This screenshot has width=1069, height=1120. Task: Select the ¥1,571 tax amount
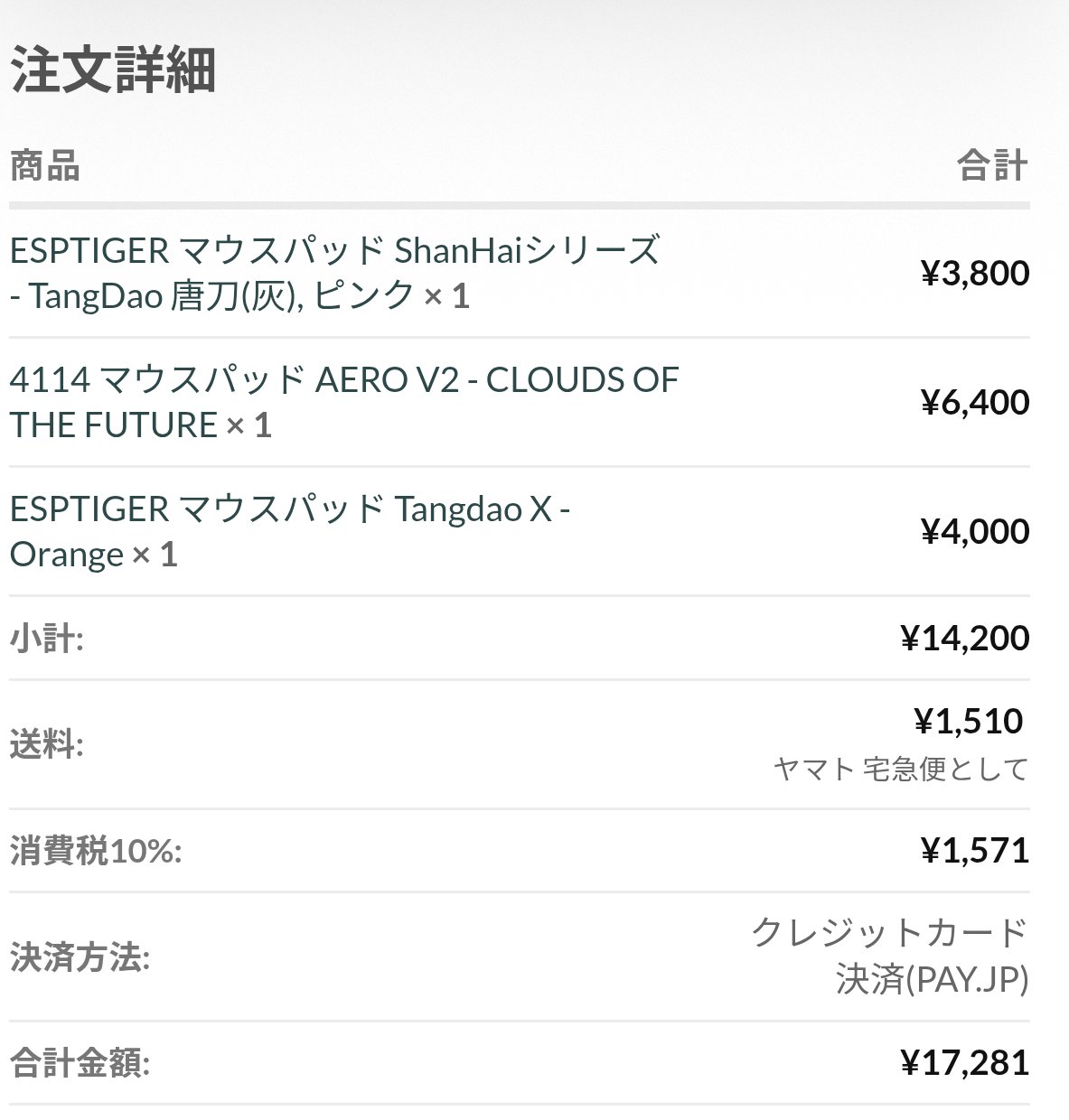point(974,851)
